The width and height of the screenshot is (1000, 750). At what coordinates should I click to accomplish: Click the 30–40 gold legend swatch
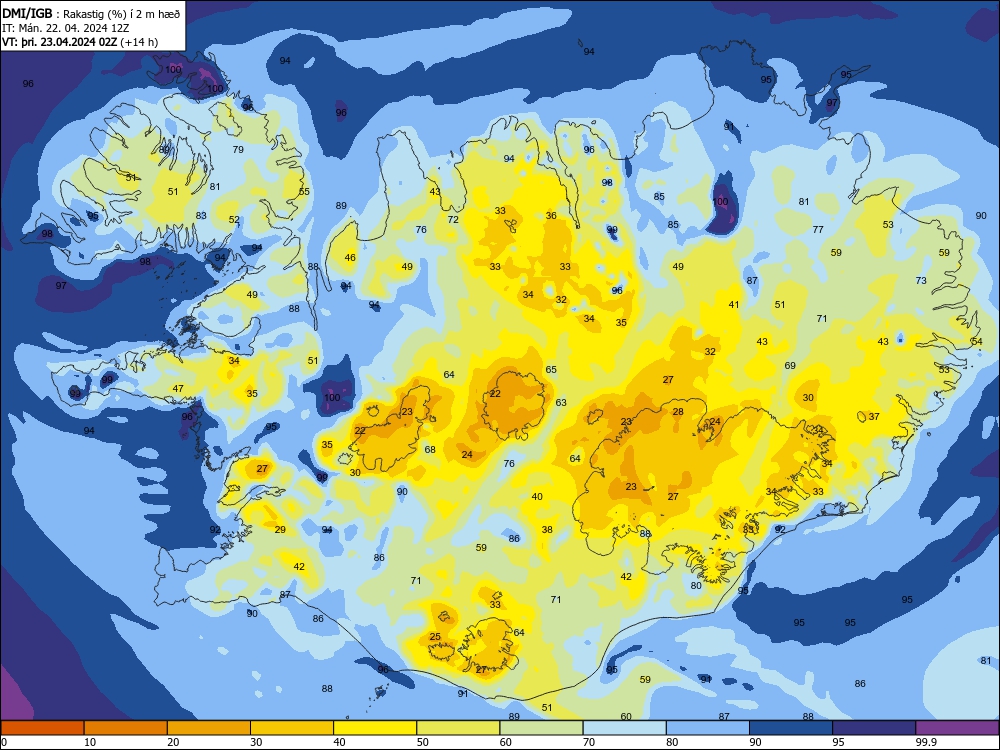292,728
